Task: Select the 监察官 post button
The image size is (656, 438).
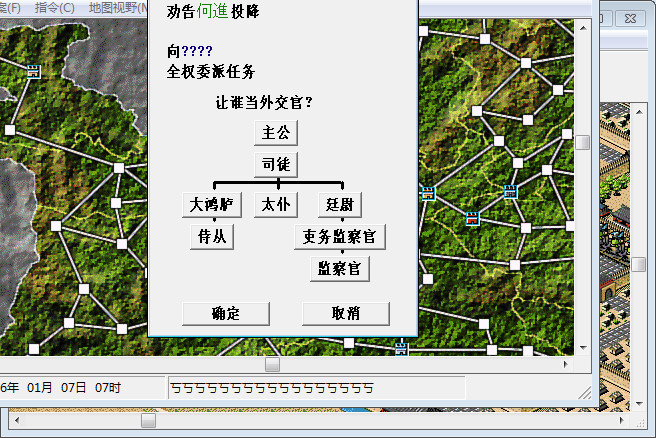Action: click(340, 269)
